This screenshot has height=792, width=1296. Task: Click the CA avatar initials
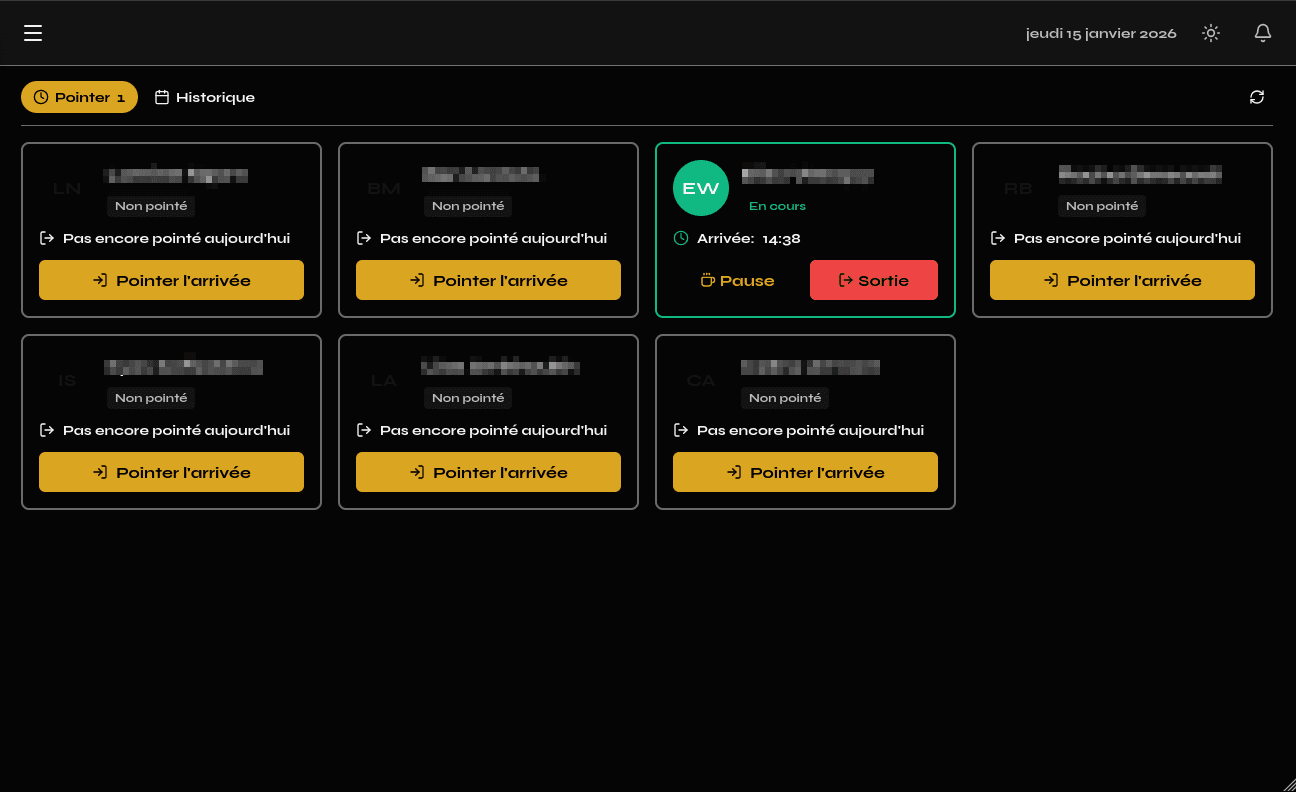tap(701, 380)
